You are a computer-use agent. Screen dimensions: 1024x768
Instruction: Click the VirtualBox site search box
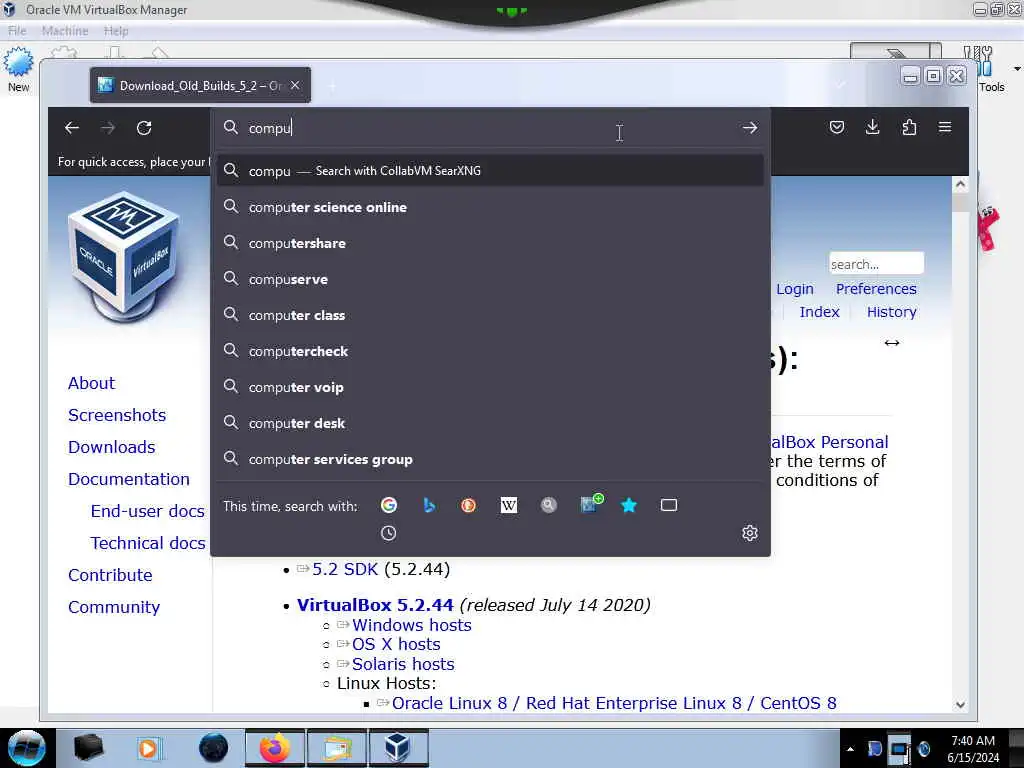[876, 264]
